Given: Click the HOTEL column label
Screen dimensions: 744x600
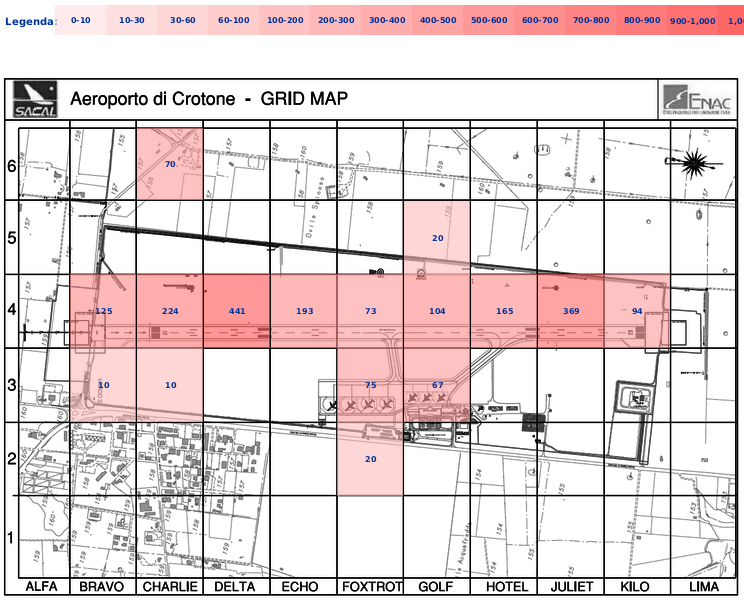Looking at the screenshot, I should [x=507, y=587].
